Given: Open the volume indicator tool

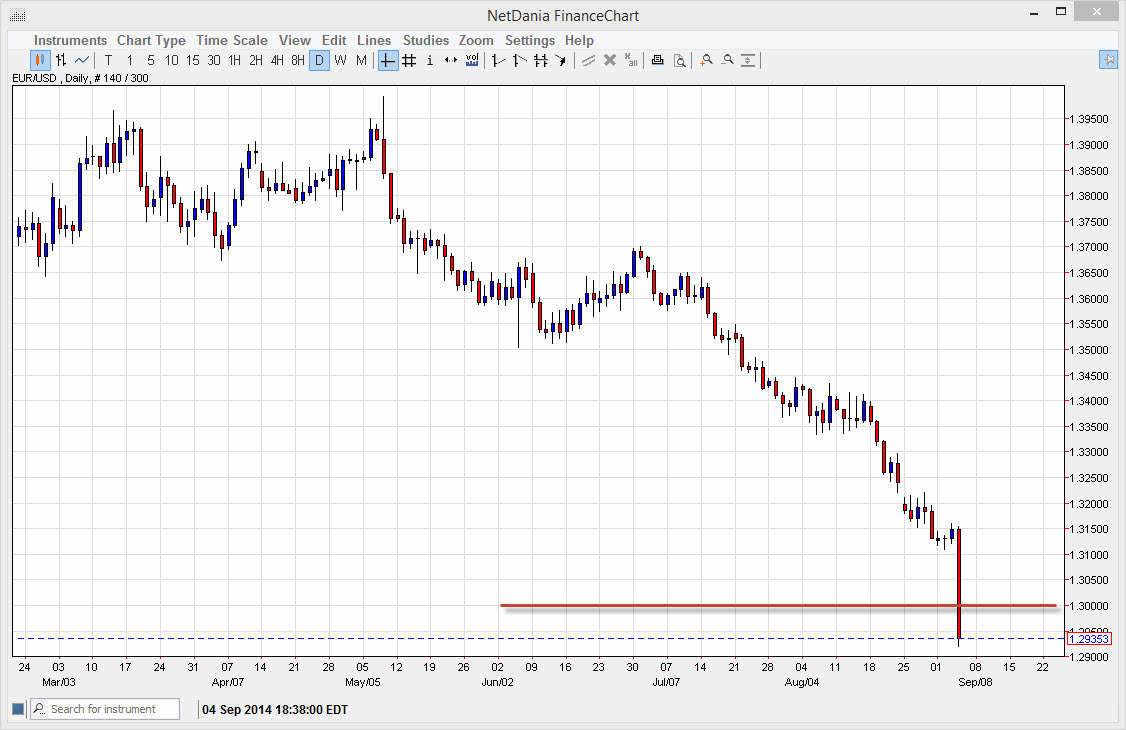Looking at the screenshot, I should (471, 60).
